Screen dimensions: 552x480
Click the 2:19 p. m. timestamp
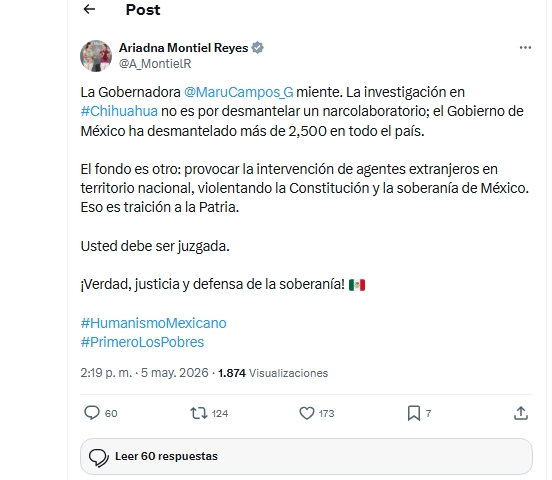coord(106,373)
